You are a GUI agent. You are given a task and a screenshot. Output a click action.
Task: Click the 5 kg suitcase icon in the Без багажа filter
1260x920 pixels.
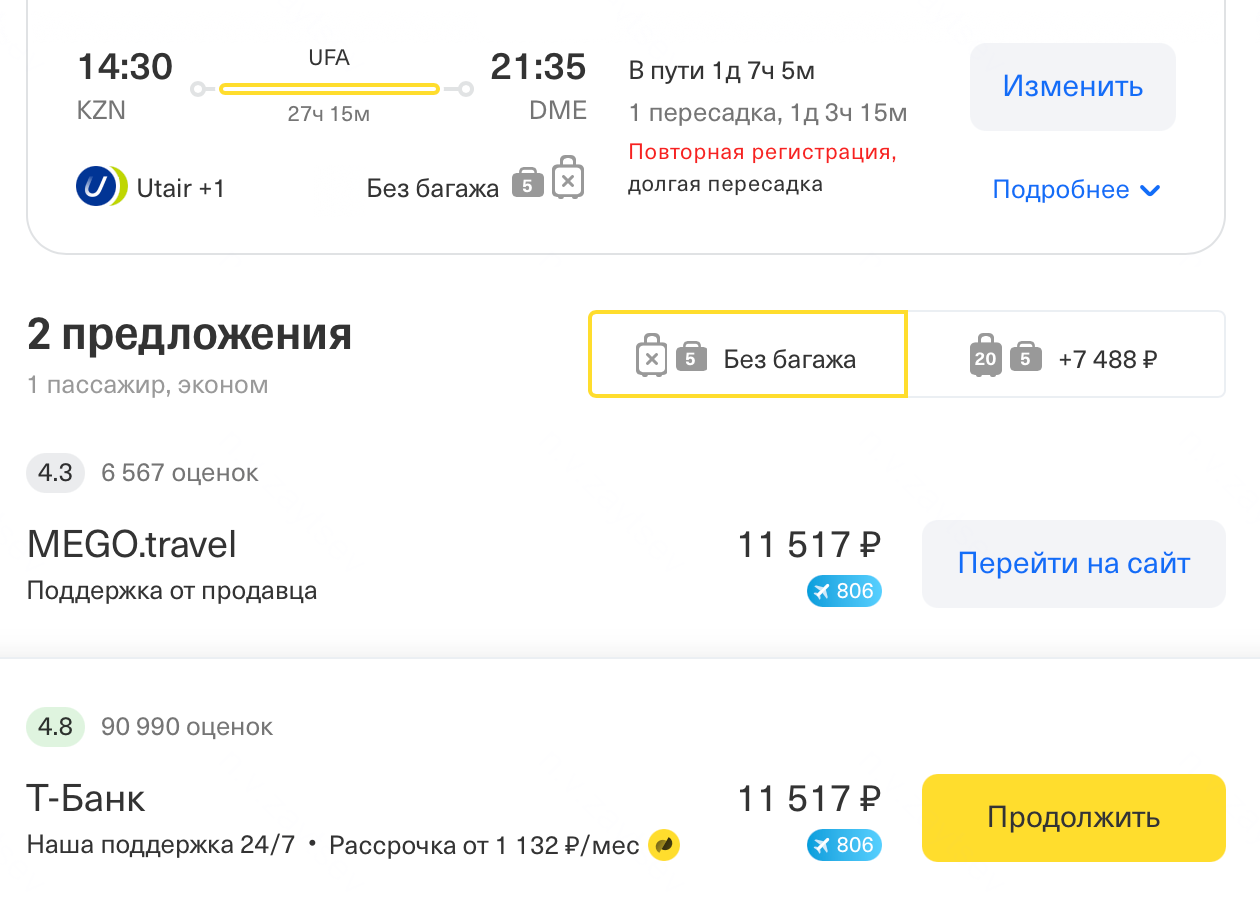coord(689,354)
